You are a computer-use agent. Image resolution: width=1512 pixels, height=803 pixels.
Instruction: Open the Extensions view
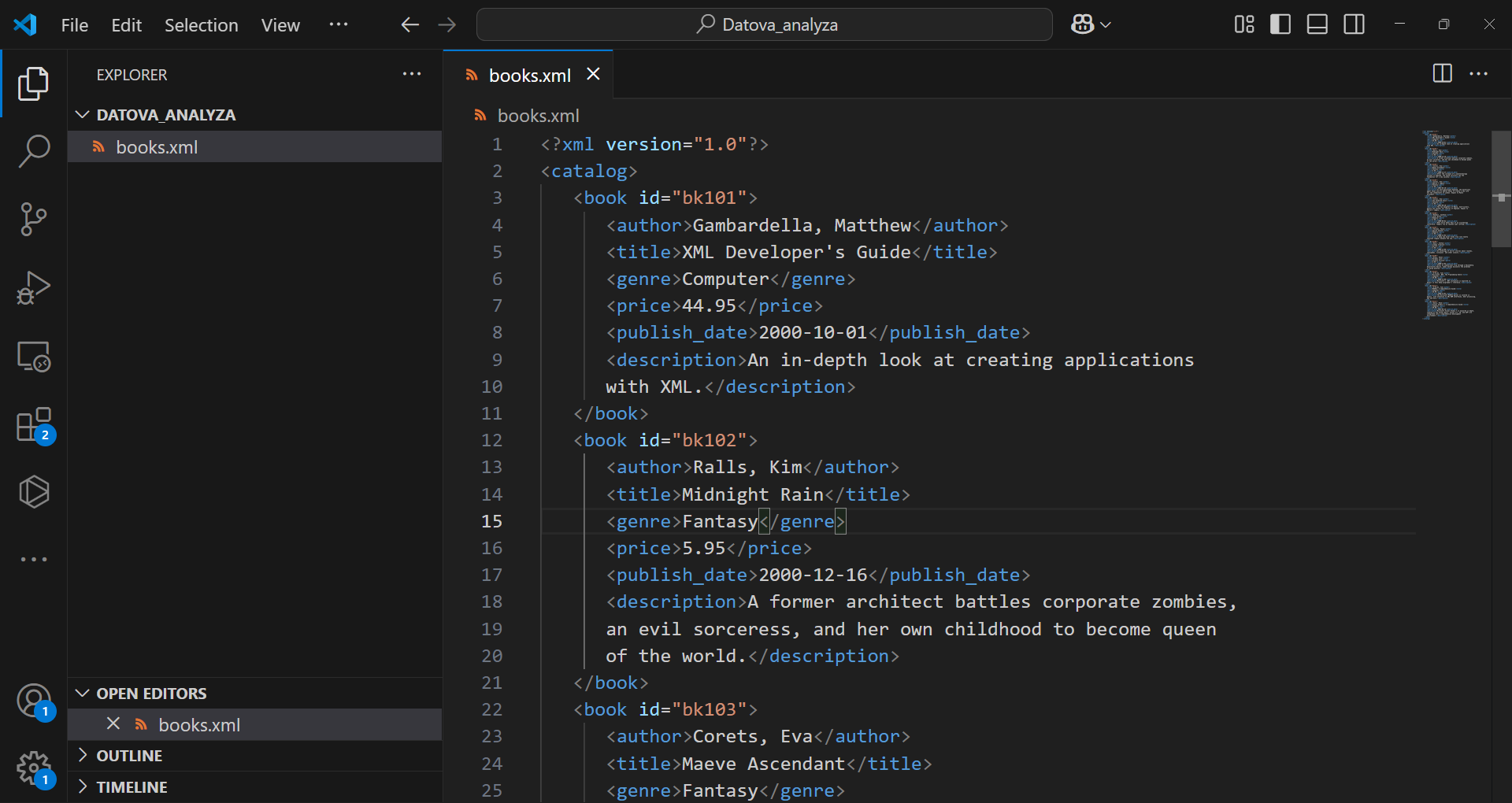[x=35, y=425]
